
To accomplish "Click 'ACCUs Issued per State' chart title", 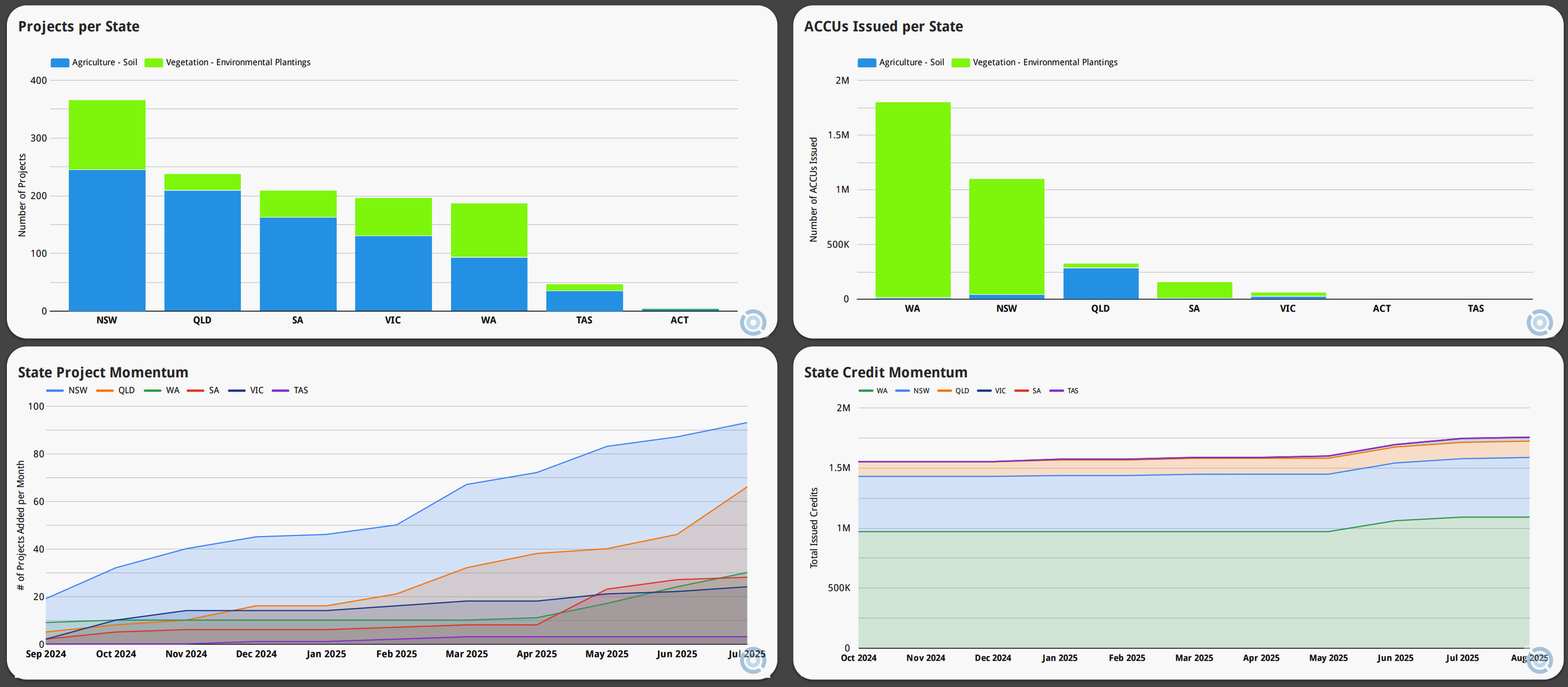I will pos(883,26).
